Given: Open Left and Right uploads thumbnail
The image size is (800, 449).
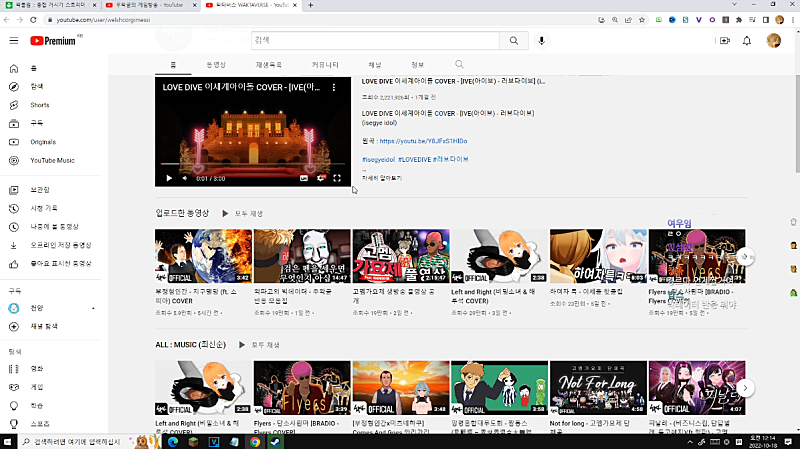Looking at the screenshot, I should coord(499,256).
